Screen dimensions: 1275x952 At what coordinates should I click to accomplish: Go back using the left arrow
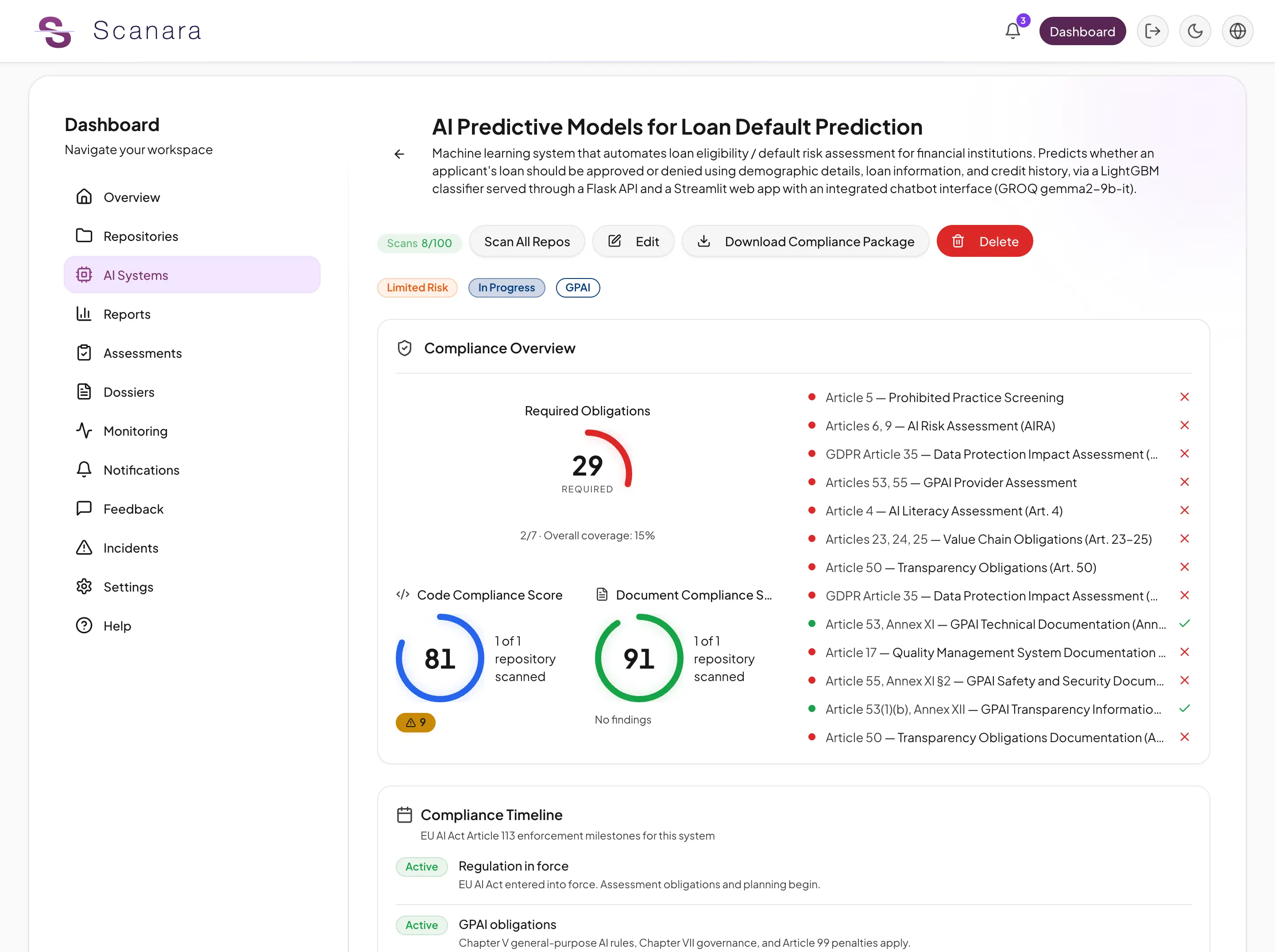399,154
